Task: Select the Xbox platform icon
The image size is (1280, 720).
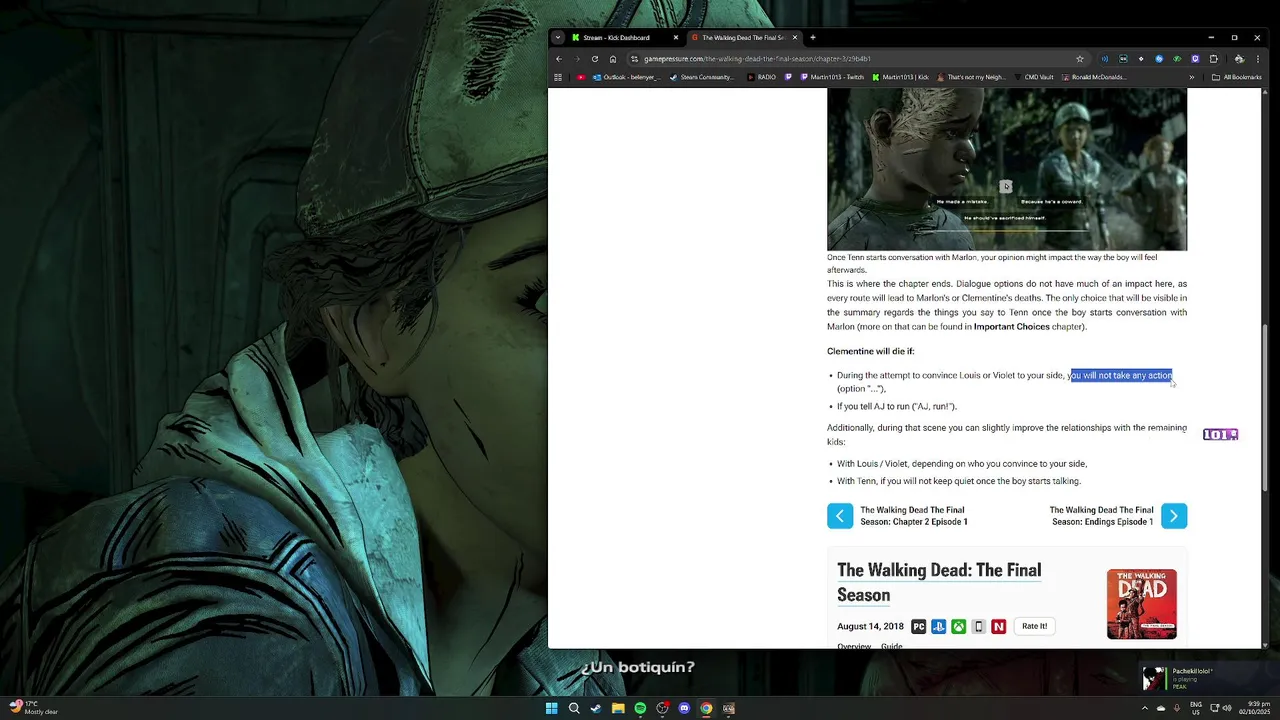Action: [x=958, y=627]
